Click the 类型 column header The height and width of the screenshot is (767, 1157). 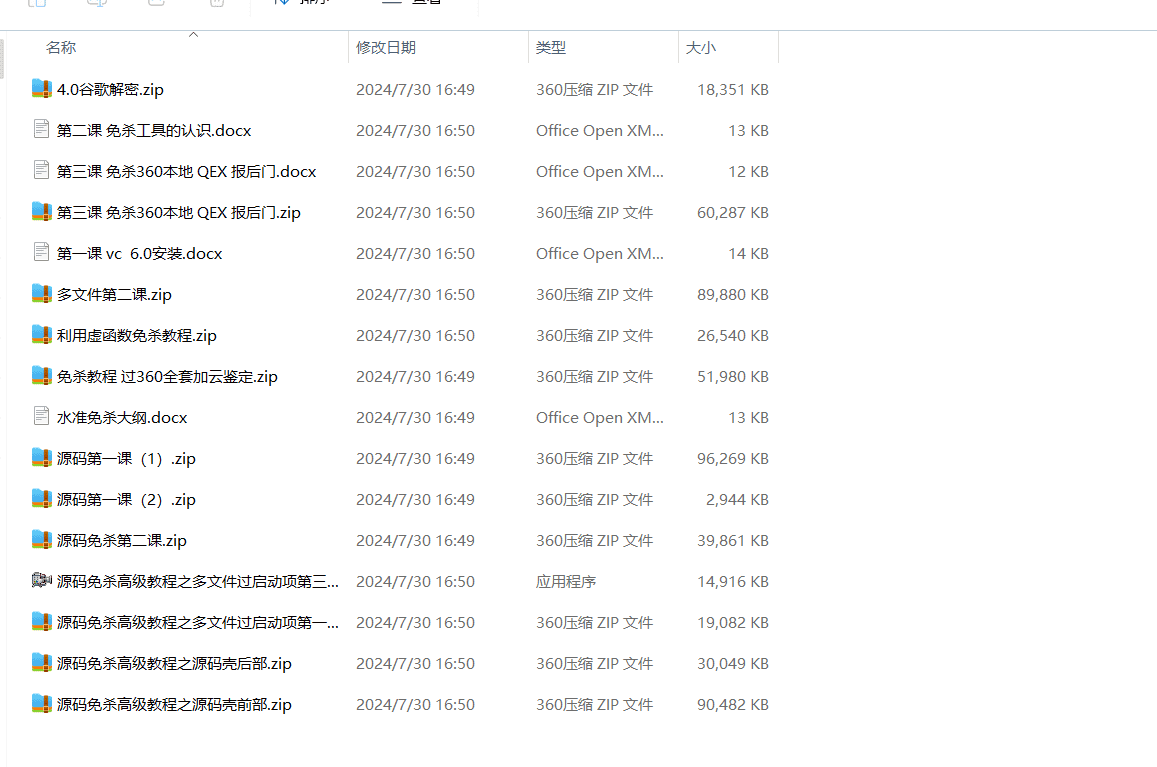pos(550,48)
